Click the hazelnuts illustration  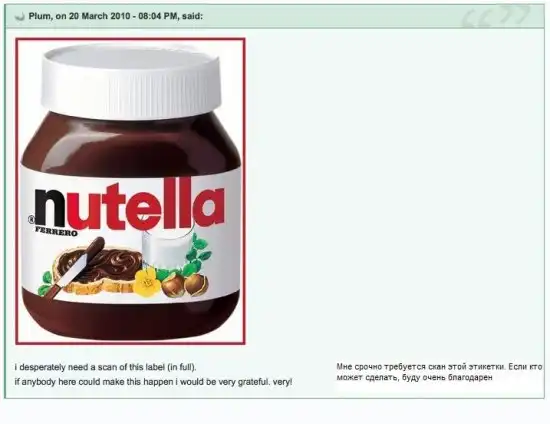pyautogui.click(x=185, y=284)
